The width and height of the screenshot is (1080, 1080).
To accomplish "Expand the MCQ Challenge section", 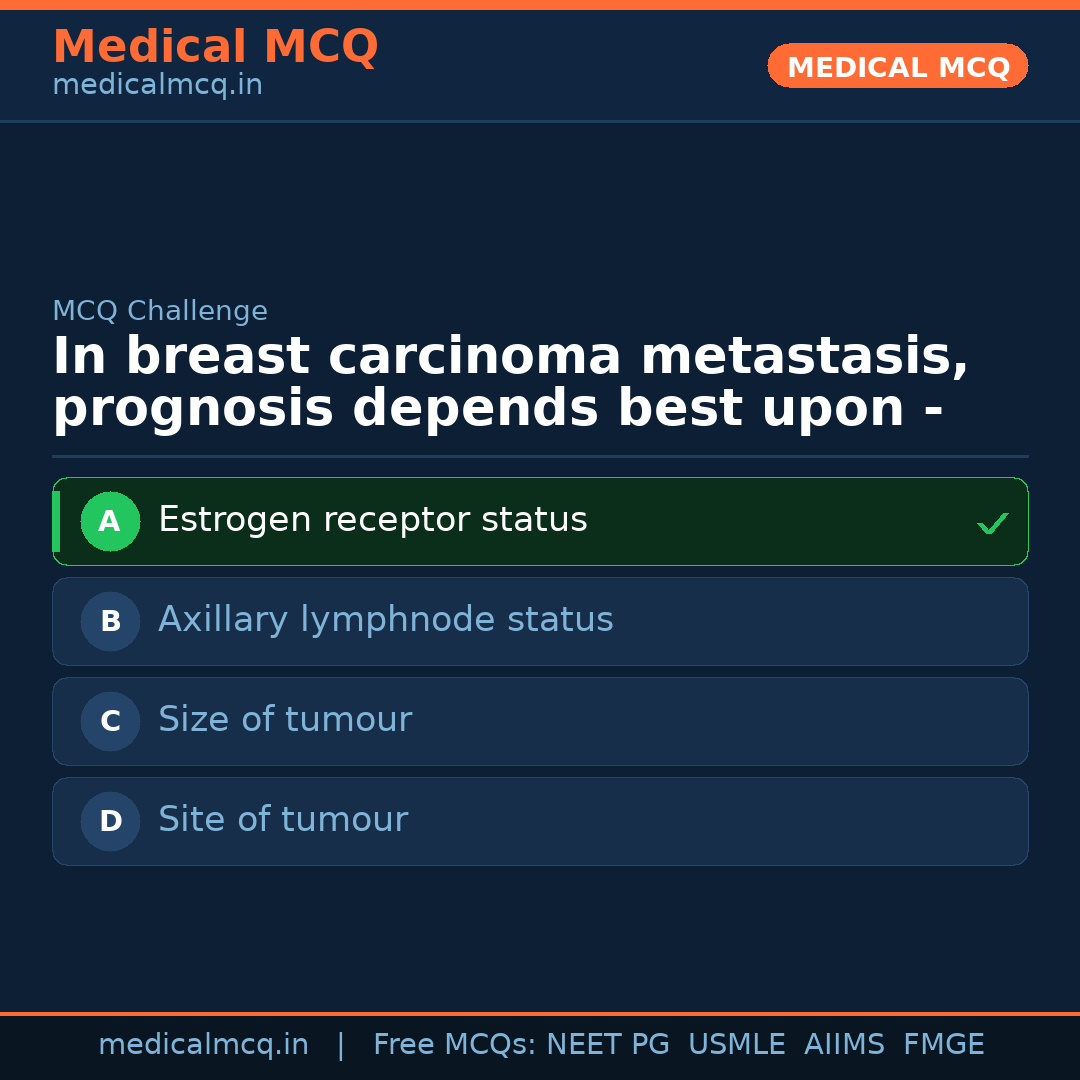I will [x=160, y=311].
